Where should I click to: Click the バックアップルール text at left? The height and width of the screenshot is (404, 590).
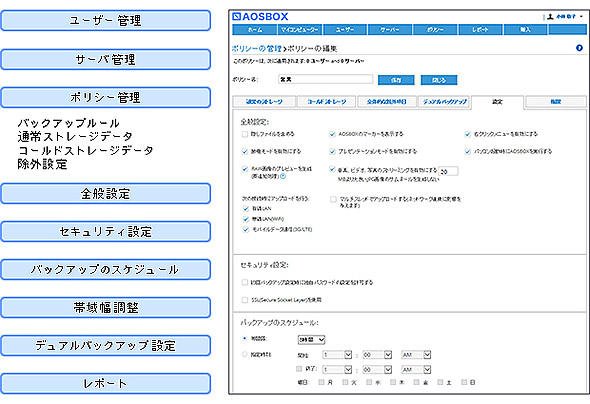coord(68,123)
